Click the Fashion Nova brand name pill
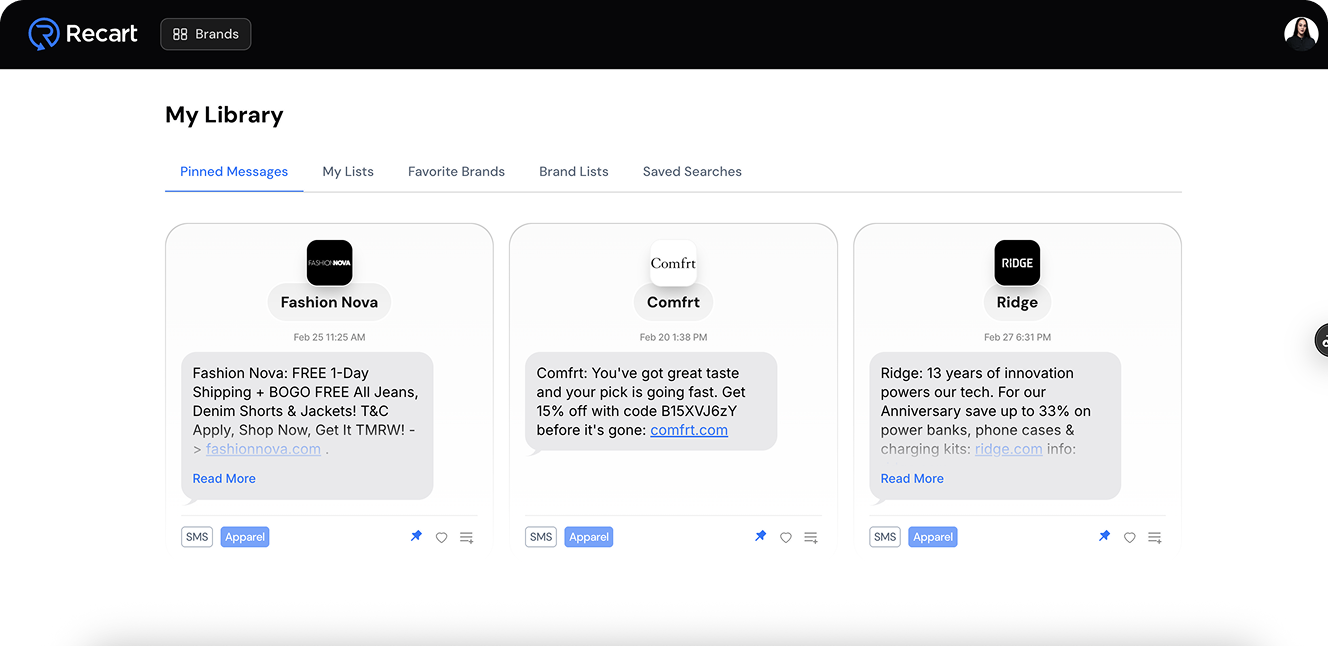Screen dimensions: 1329x646 (x=329, y=302)
